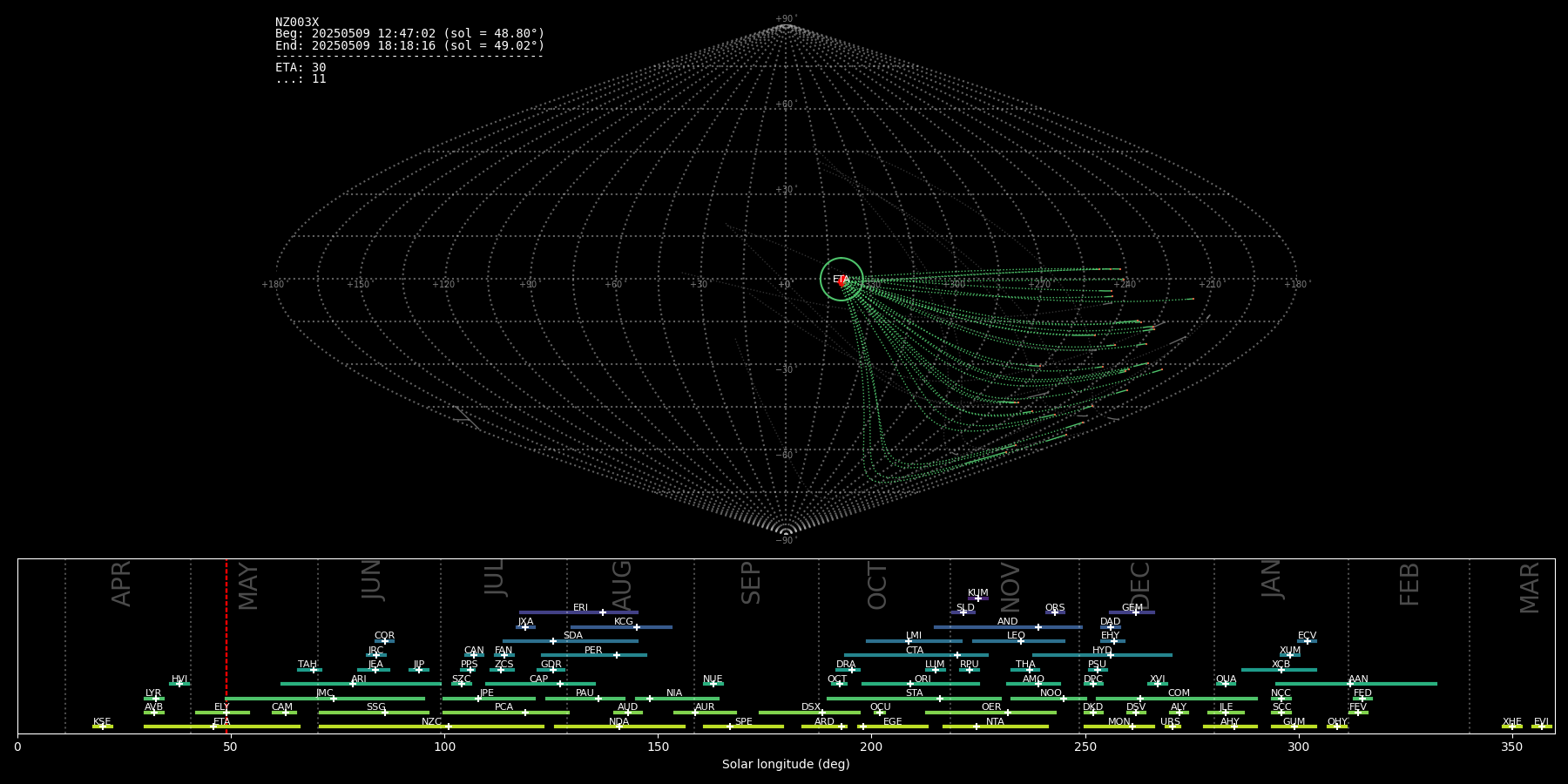Click the XHE shower label

1512,721
